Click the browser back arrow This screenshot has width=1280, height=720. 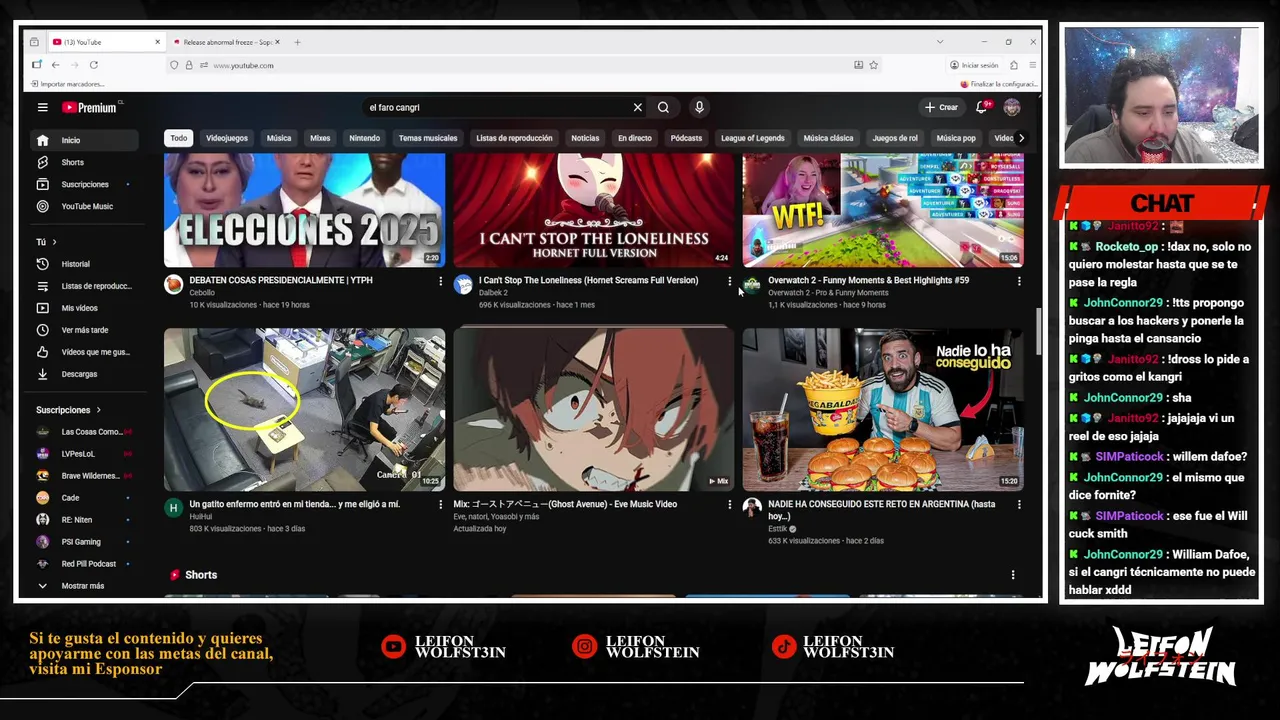point(55,65)
